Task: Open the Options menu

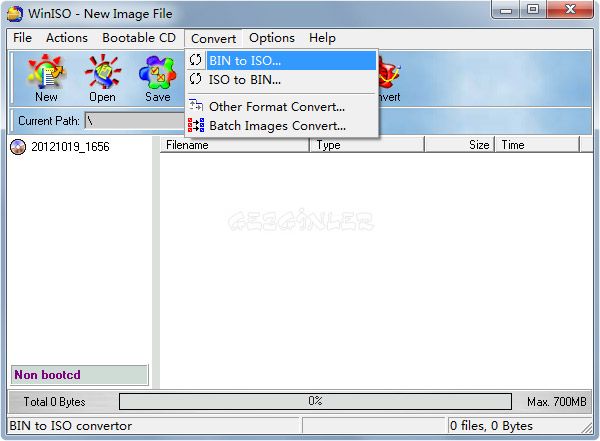Action: point(272,38)
